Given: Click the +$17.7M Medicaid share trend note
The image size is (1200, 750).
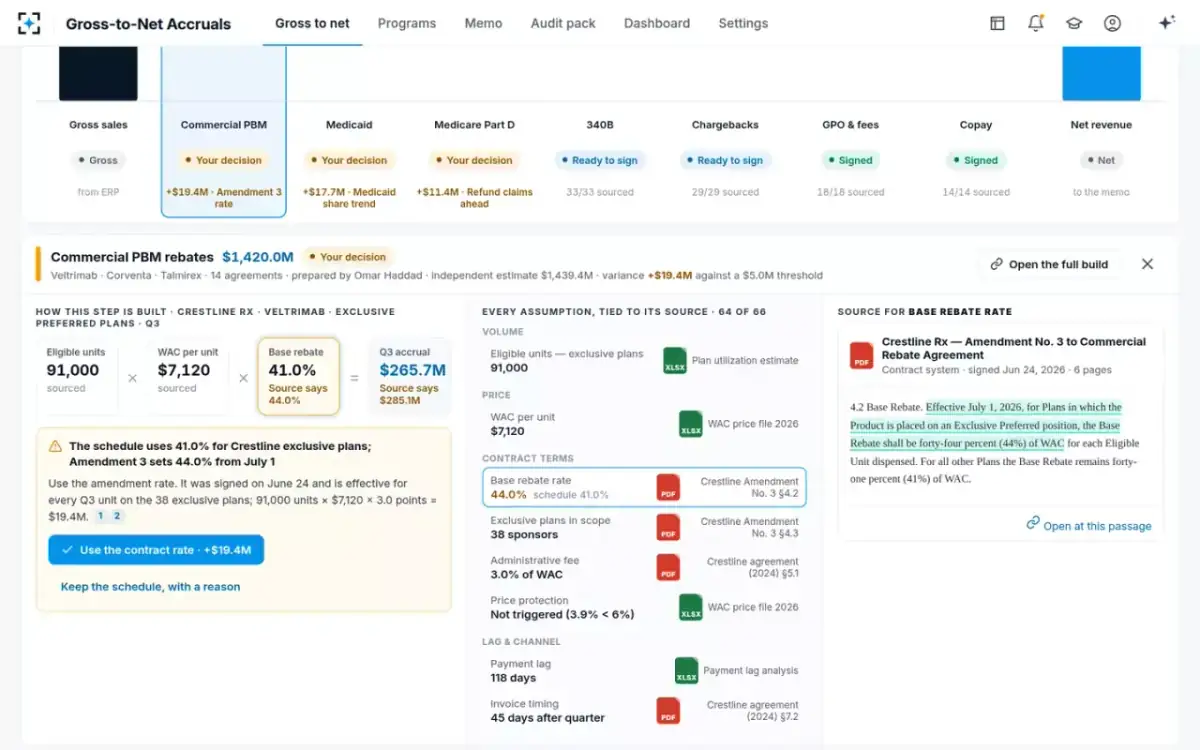Looking at the screenshot, I should 349,198.
